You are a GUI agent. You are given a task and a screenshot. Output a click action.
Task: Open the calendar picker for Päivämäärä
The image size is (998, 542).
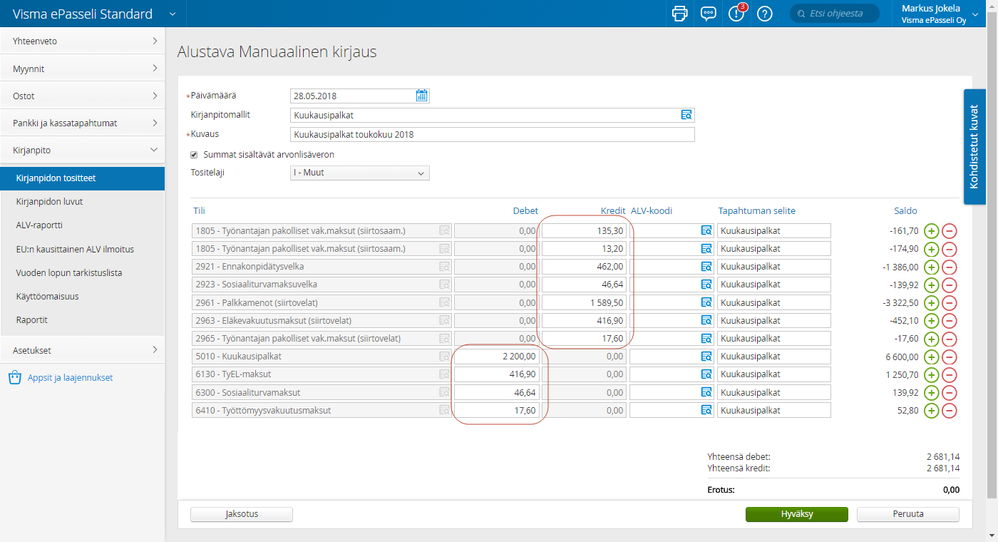pos(422,96)
